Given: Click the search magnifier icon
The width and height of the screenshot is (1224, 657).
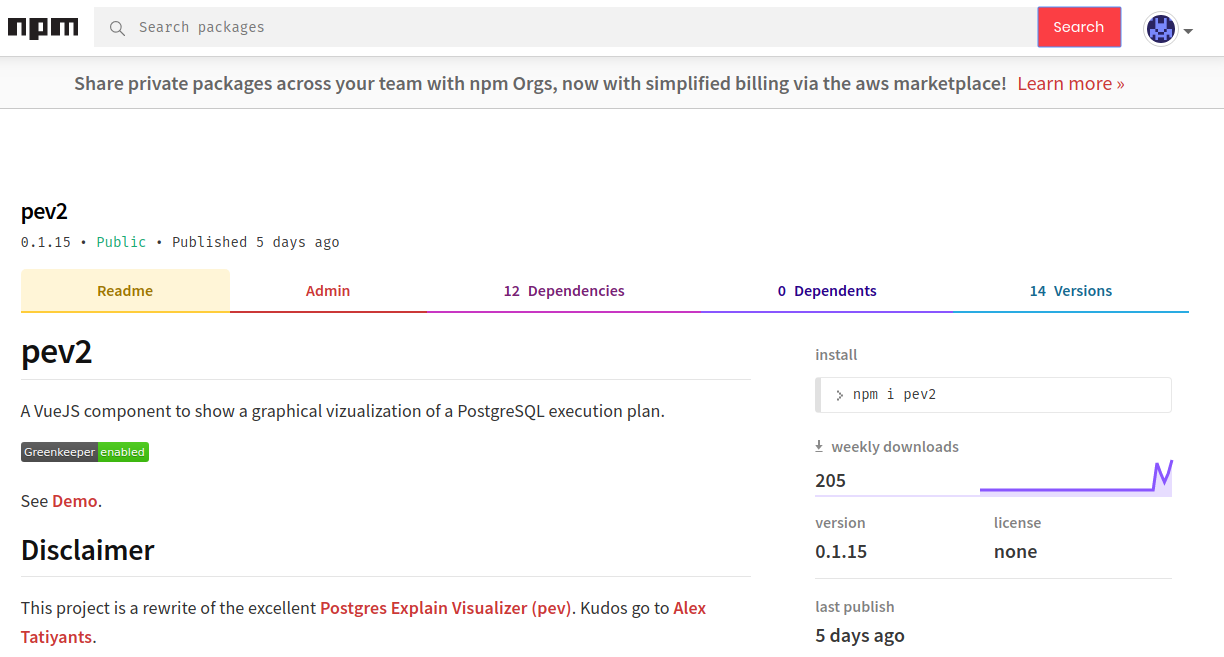Looking at the screenshot, I should coord(117,28).
